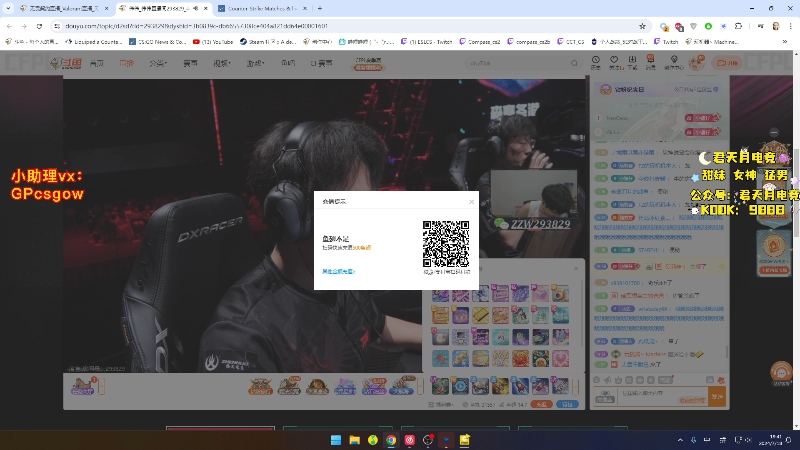Expand the activity bar up arrow
The height and width of the screenshot is (450, 800).
click(102, 386)
